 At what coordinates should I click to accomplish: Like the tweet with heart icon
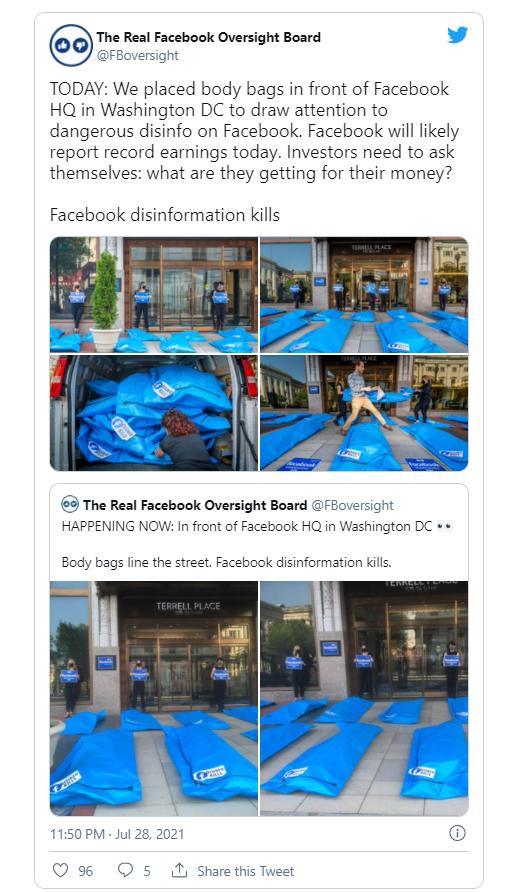point(60,870)
